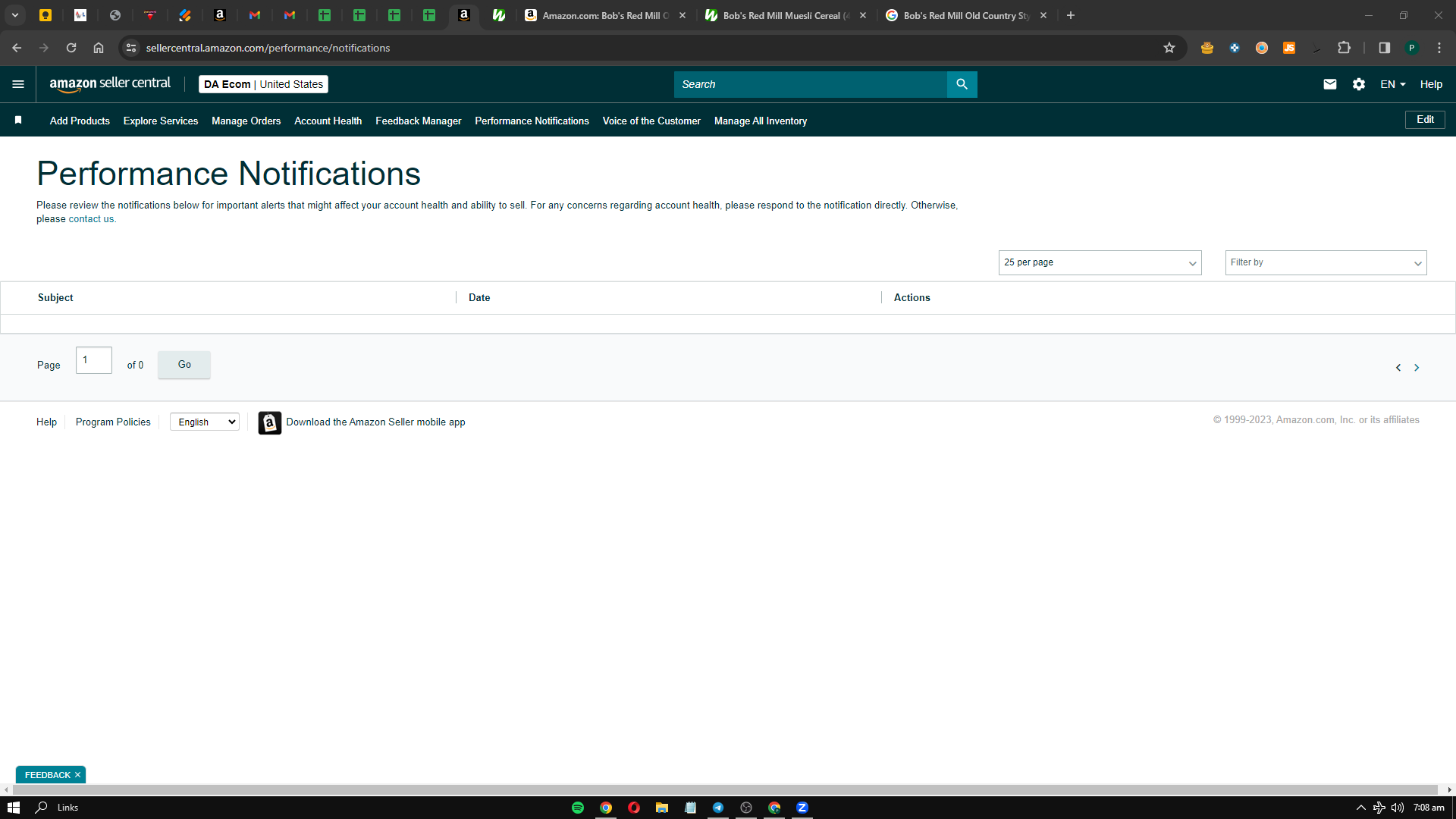Image resolution: width=1456 pixels, height=819 pixels.
Task: Open Voice of the Customer
Action: [651, 121]
